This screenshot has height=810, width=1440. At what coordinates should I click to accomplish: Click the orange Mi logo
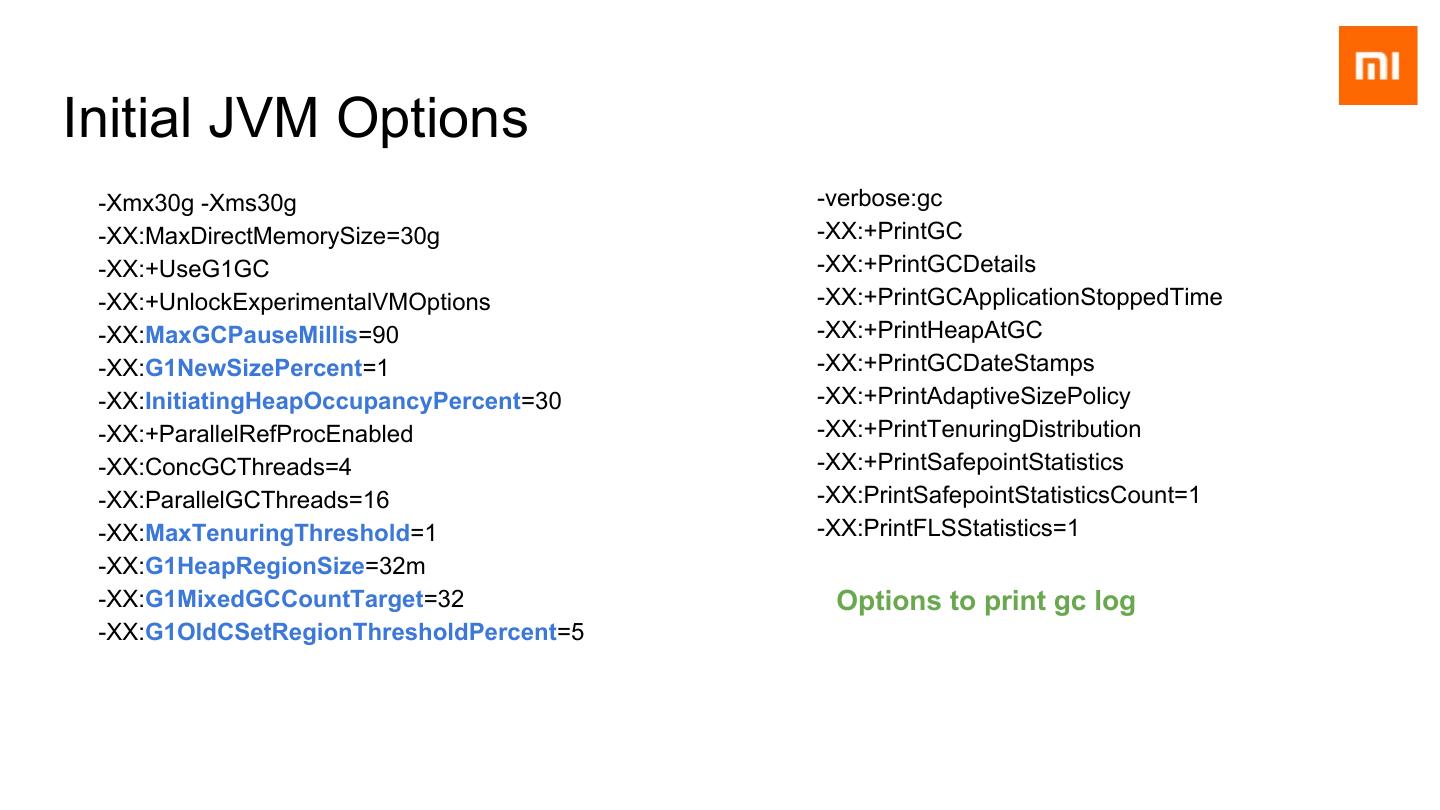tap(1377, 66)
